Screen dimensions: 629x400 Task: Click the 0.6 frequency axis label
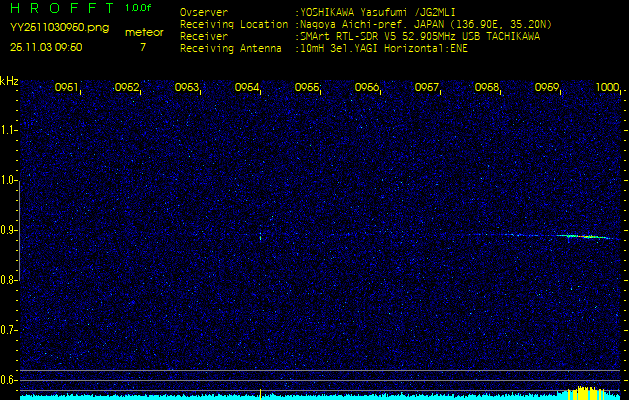tap(9, 379)
